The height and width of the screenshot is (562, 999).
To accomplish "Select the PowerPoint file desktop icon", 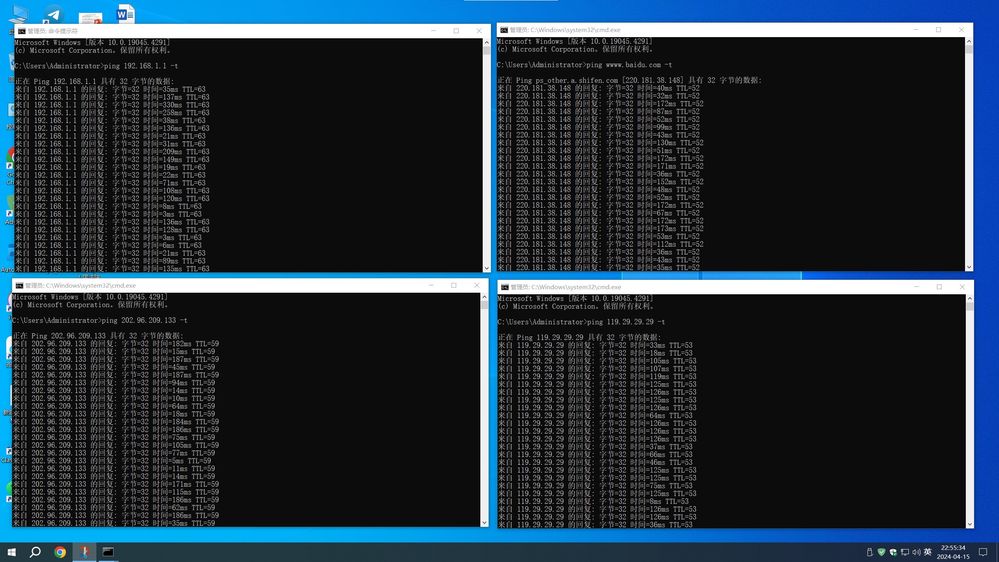I will coord(90,18).
